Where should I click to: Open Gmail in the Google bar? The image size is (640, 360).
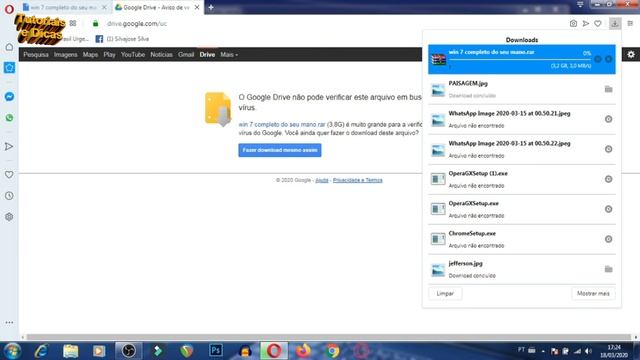tap(186, 54)
